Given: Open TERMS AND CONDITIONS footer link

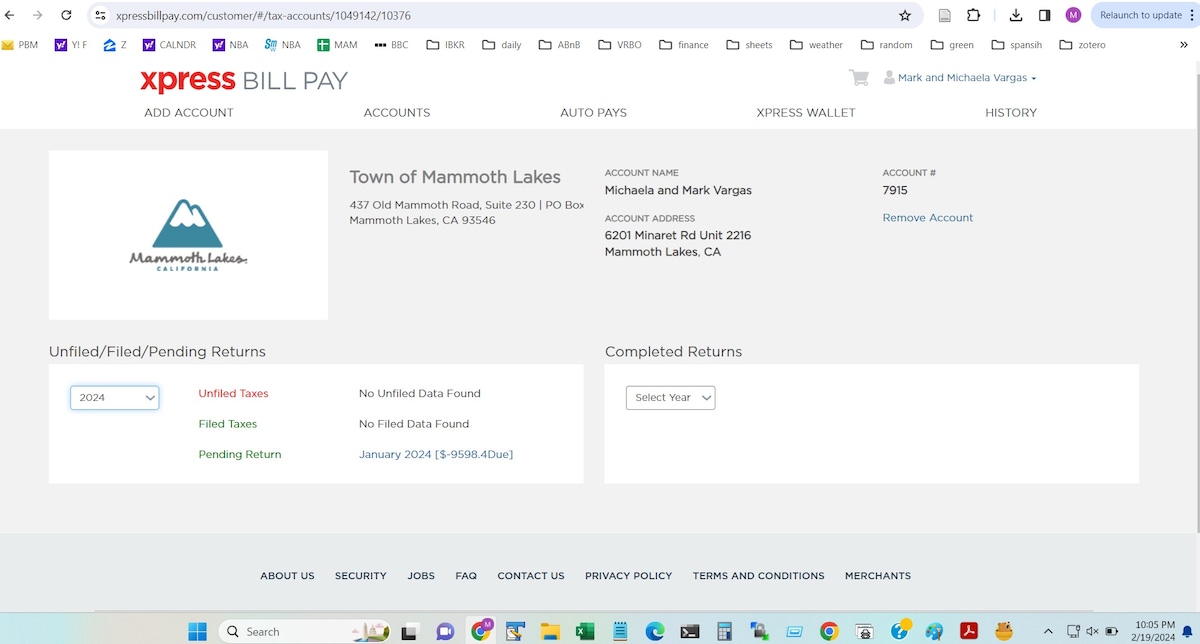Looking at the screenshot, I should point(759,576).
